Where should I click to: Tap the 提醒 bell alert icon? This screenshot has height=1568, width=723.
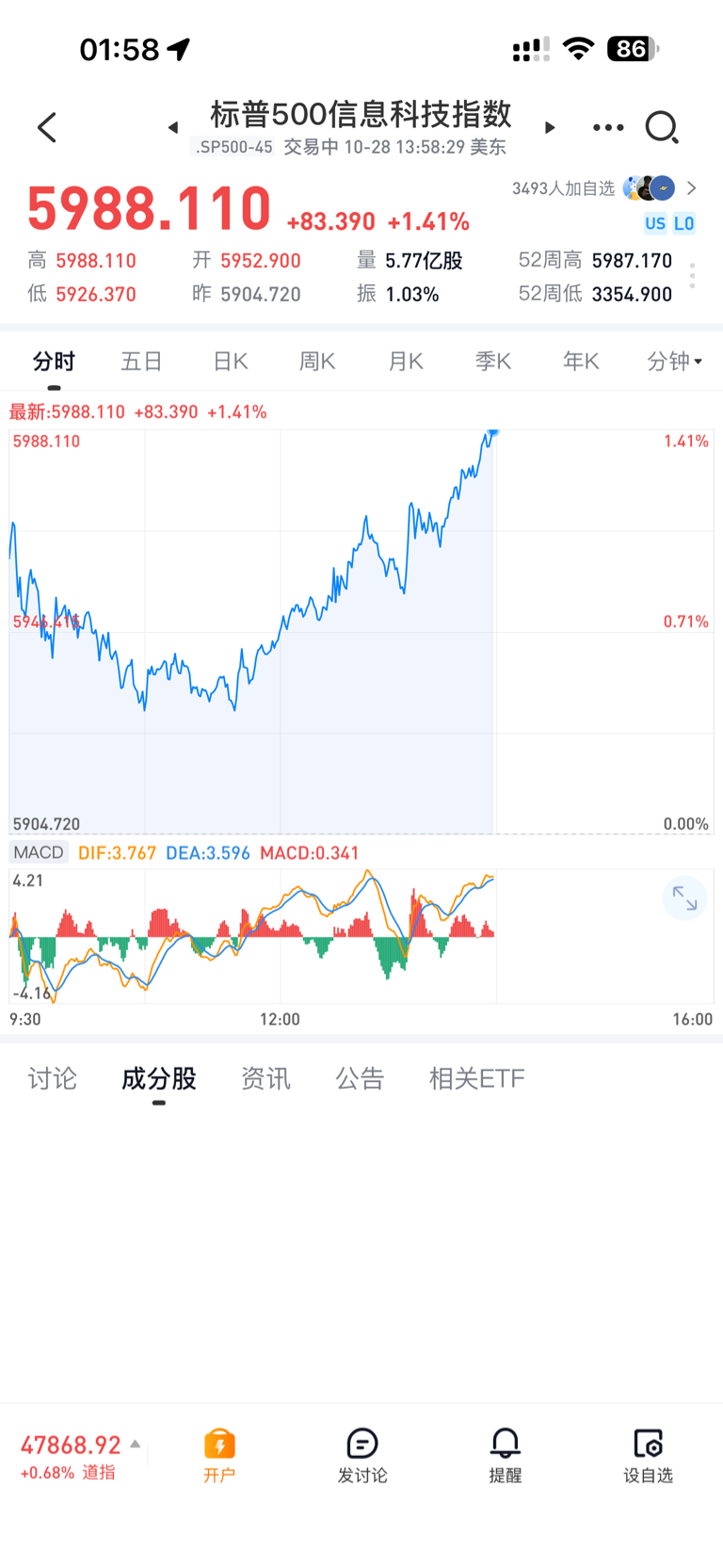click(x=506, y=1454)
